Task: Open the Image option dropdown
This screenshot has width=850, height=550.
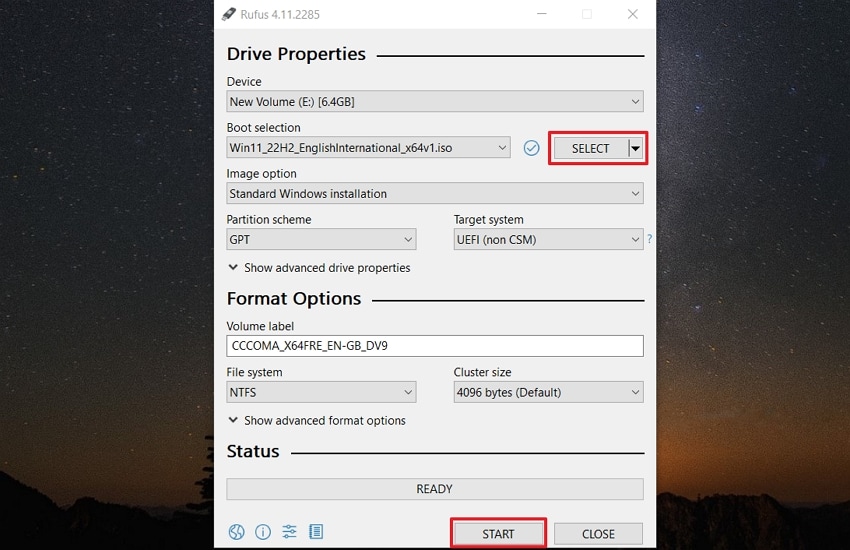Action: pos(435,193)
